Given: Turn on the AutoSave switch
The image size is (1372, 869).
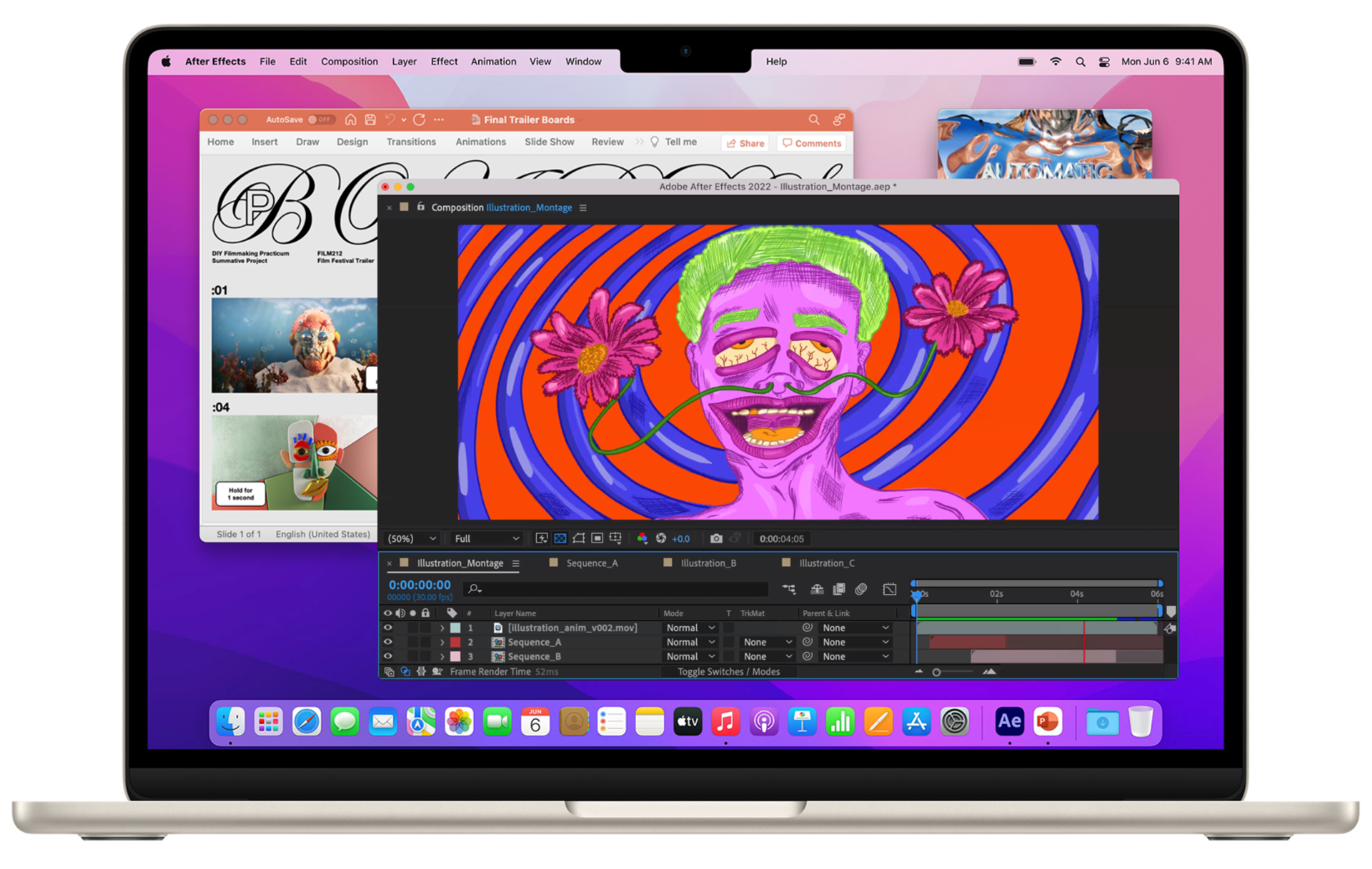Looking at the screenshot, I should 319,120.
